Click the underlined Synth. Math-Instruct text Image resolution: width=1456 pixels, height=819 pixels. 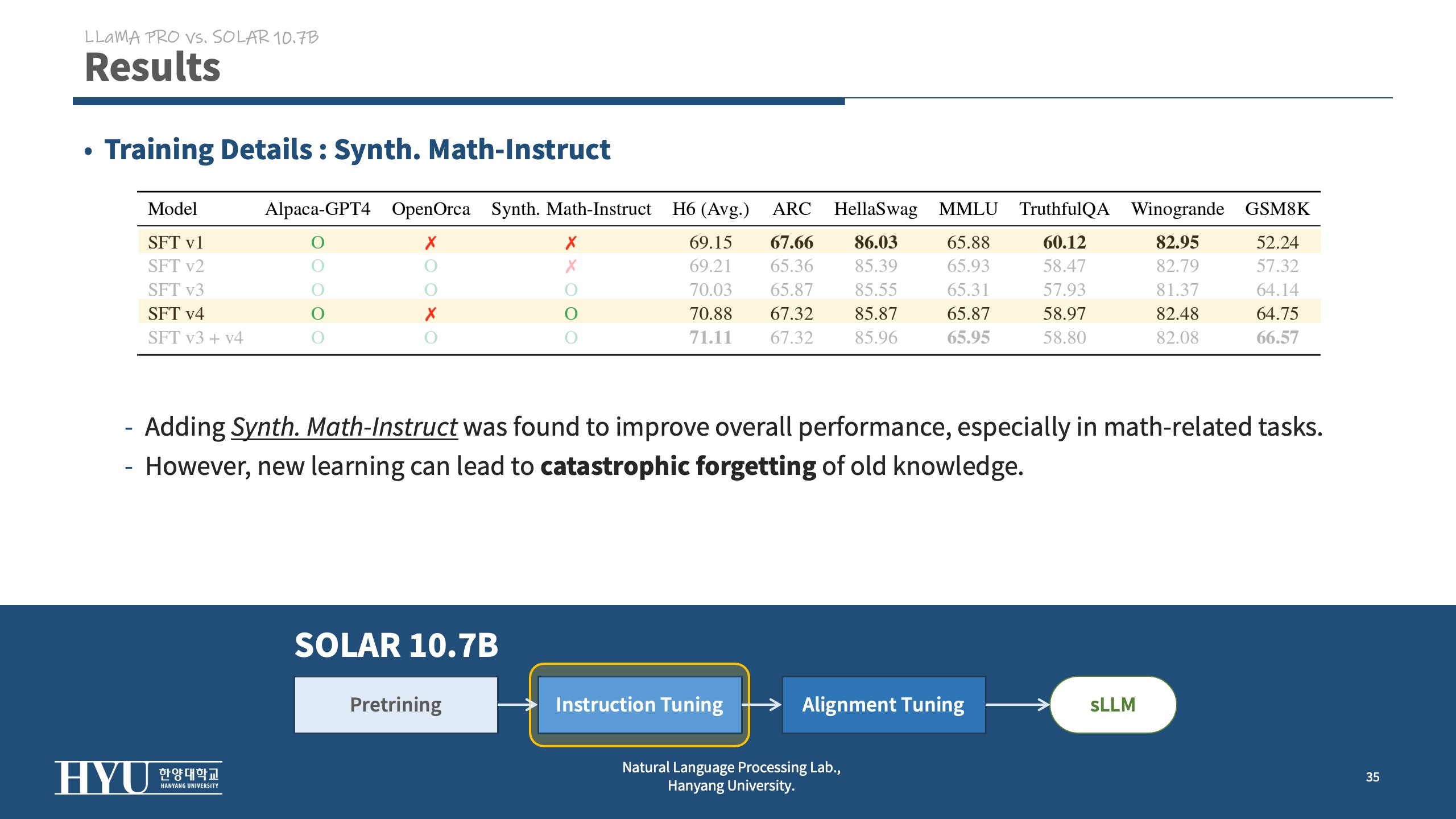pyautogui.click(x=344, y=427)
